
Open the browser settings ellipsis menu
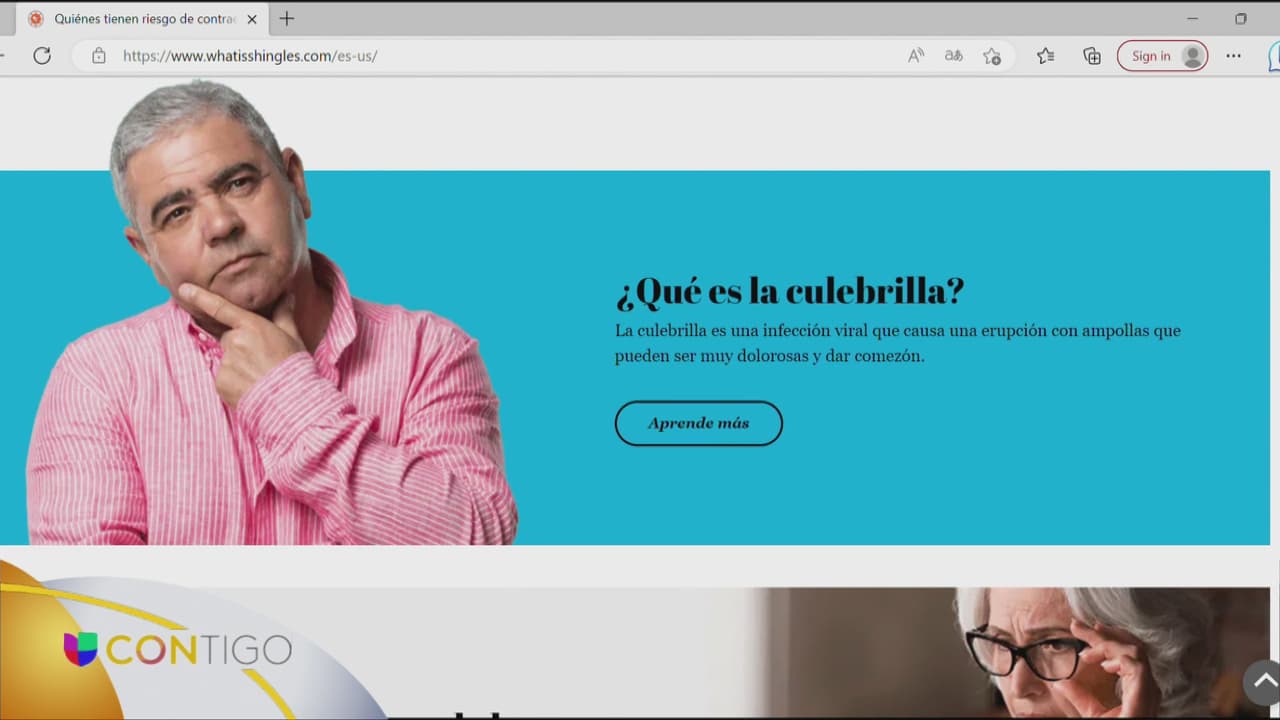tap(1233, 56)
